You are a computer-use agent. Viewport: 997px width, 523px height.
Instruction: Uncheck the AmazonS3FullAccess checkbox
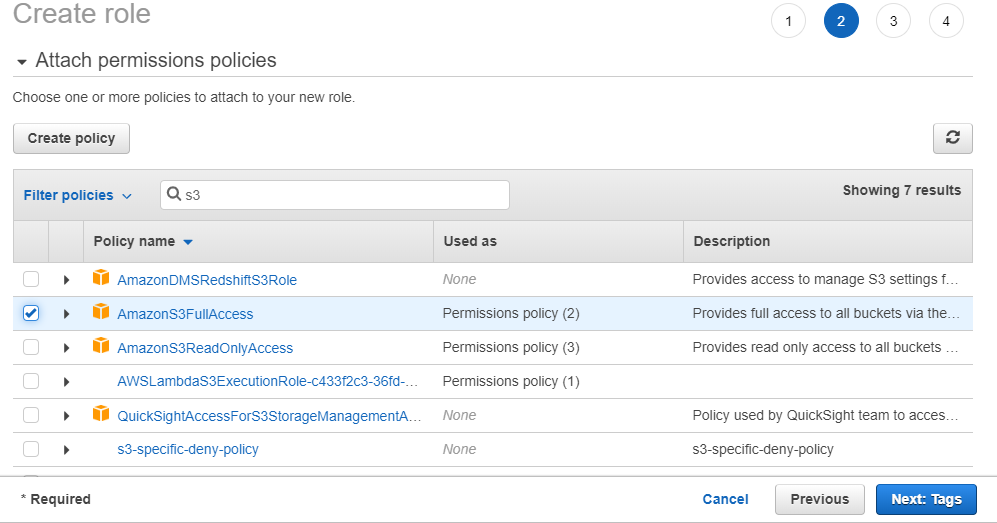31,313
